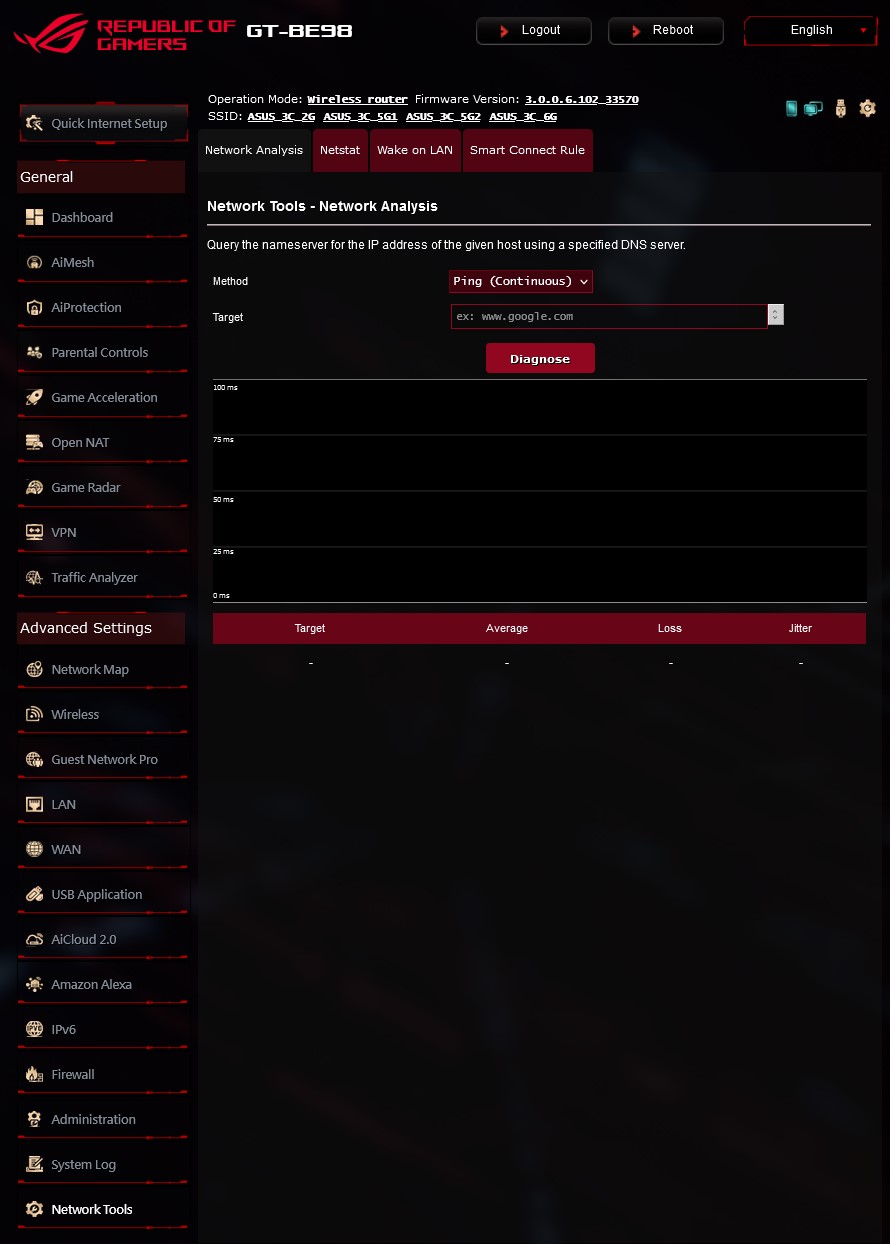Image resolution: width=890 pixels, height=1244 pixels.
Task: Switch to the Netstat tab
Action: [x=340, y=150]
